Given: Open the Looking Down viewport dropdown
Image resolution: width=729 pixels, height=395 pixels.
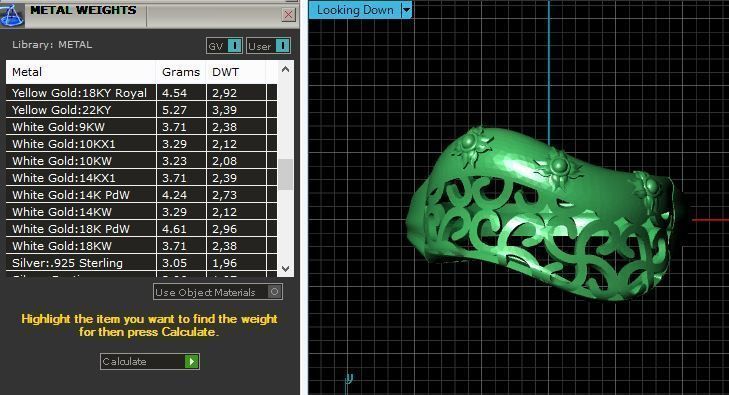Looking at the screenshot, I should tap(406, 10).
